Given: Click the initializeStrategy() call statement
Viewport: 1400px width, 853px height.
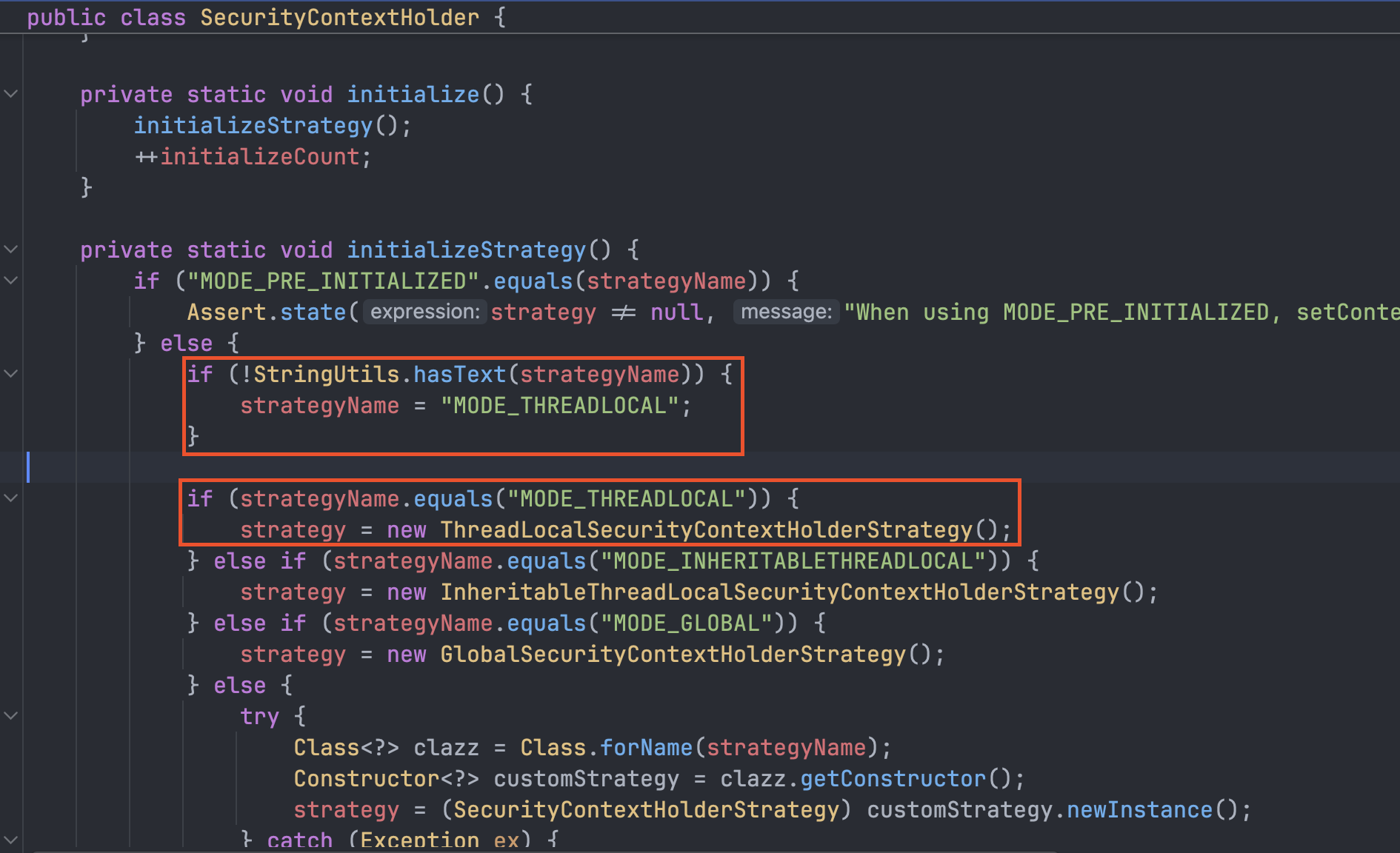Looking at the screenshot, I should point(272,125).
